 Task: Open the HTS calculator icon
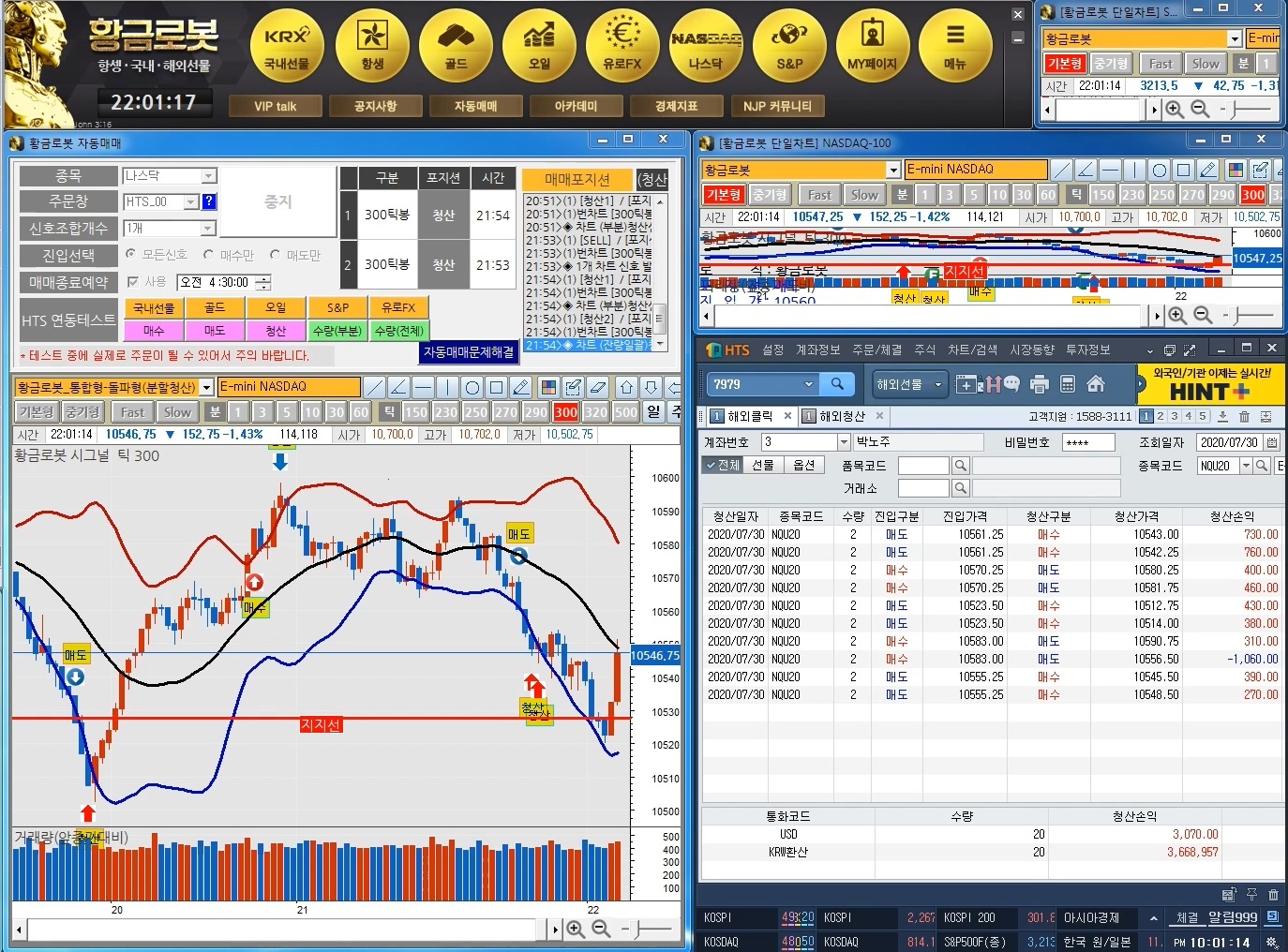coord(1067,384)
